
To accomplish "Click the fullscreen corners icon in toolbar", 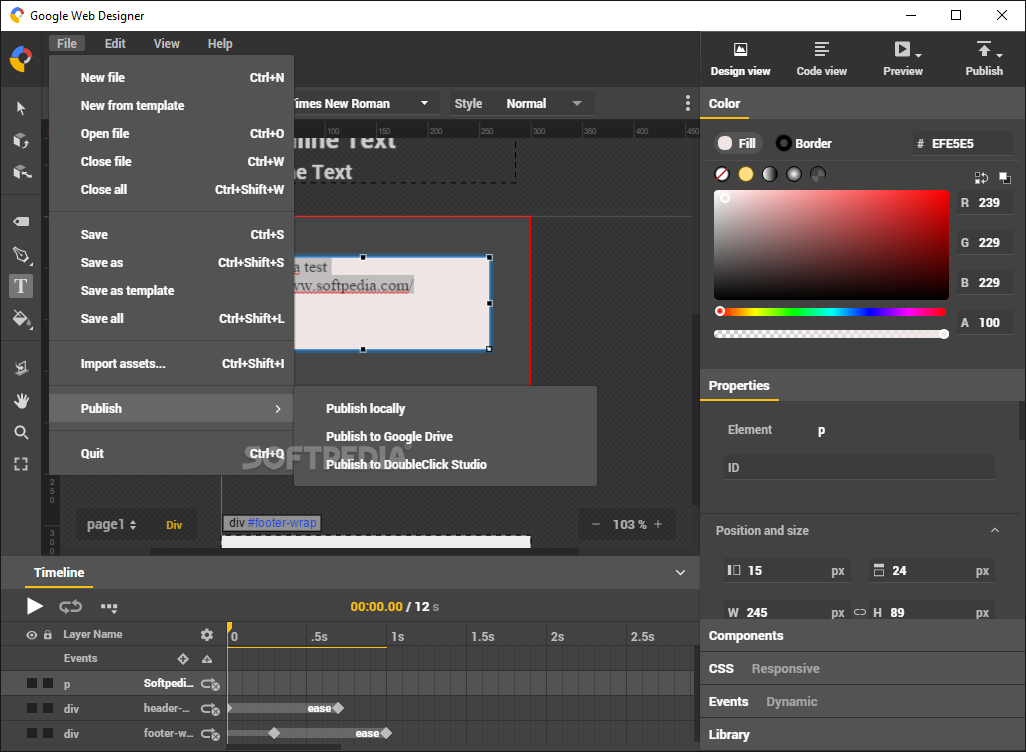I will (21, 464).
